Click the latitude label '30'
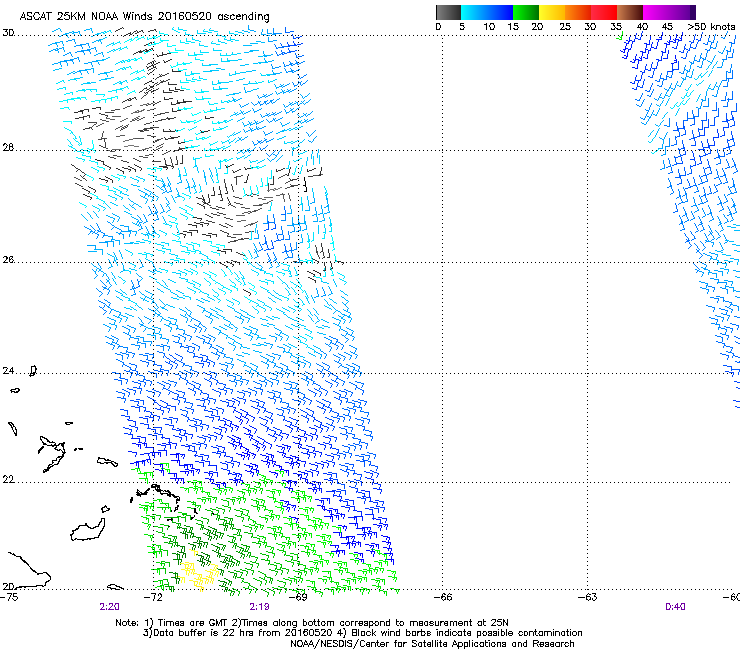 [x=8, y=33]
